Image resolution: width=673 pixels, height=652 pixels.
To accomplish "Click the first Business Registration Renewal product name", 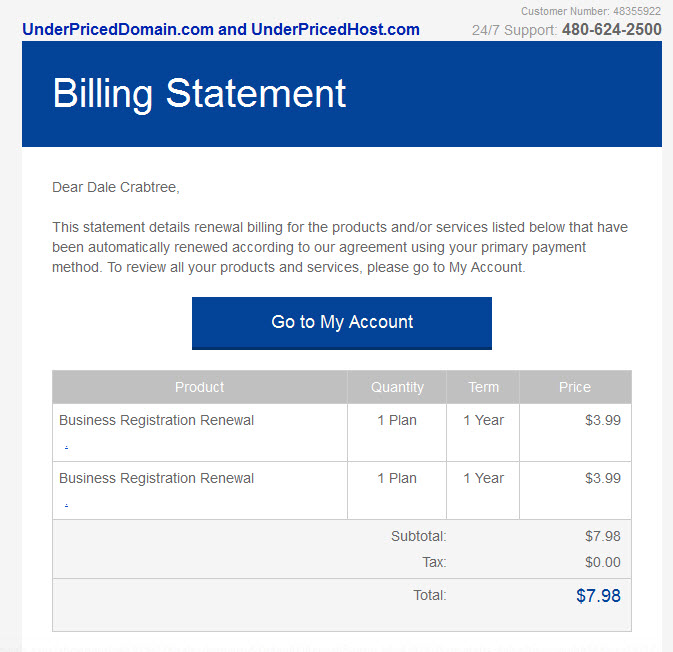I will pos(156,420).
